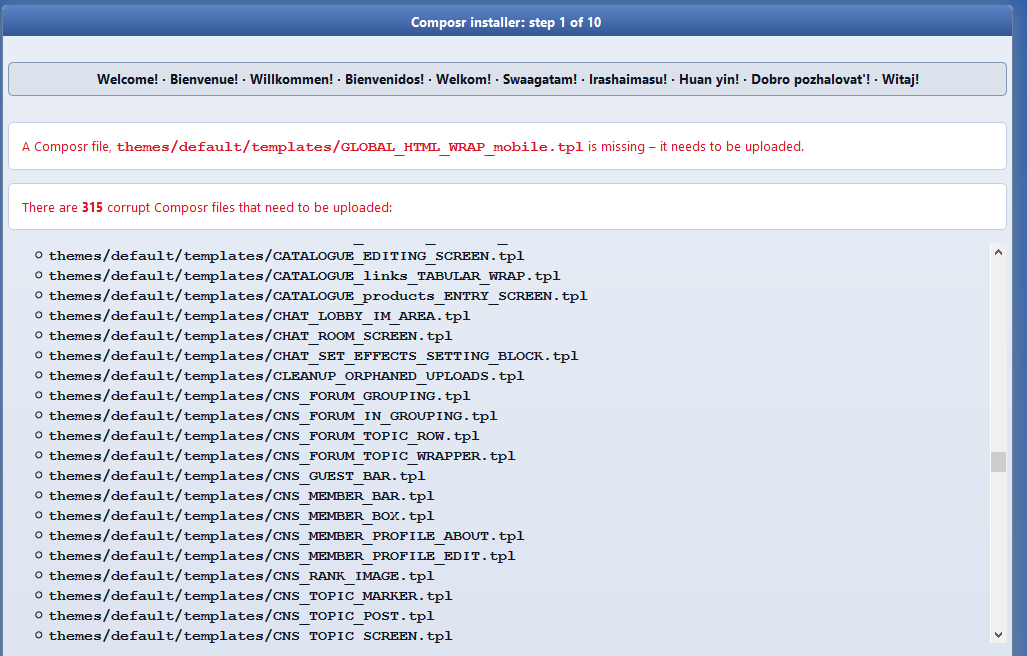Click the missing GLOBAL_HTML_WRAP_mobile.tpl filename
The height and width of the screenshot is (656, 1027).
(x=350, y=147)
